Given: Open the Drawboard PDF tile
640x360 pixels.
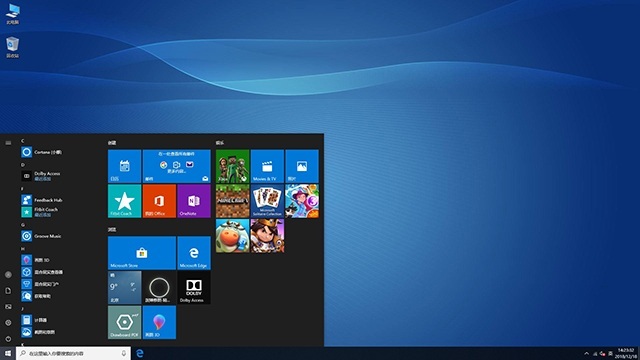Looking at the screenshot, I should pyautogui.click(x=124, y=322).
